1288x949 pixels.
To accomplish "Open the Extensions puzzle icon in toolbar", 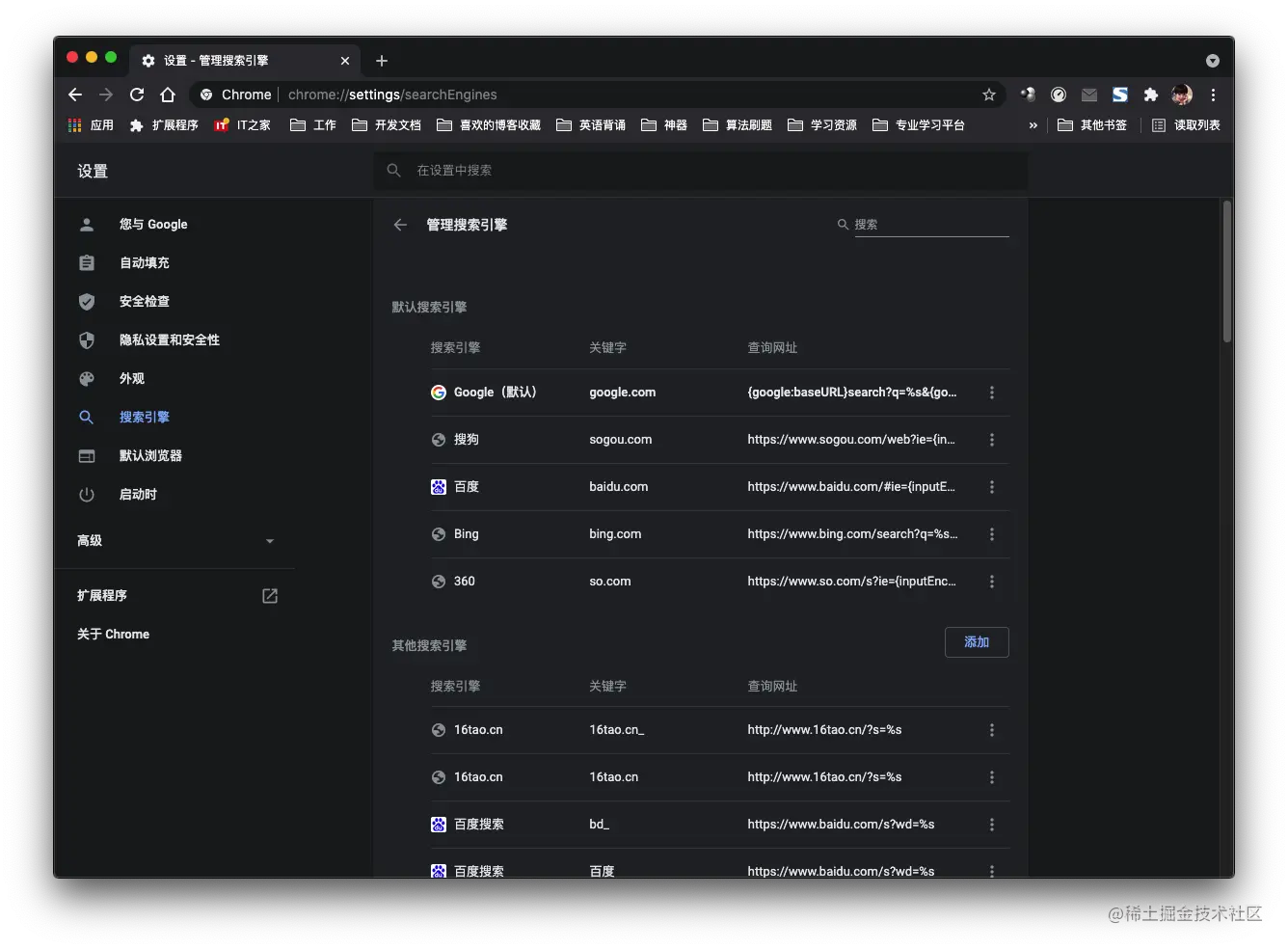I will tap(1150, 95).
